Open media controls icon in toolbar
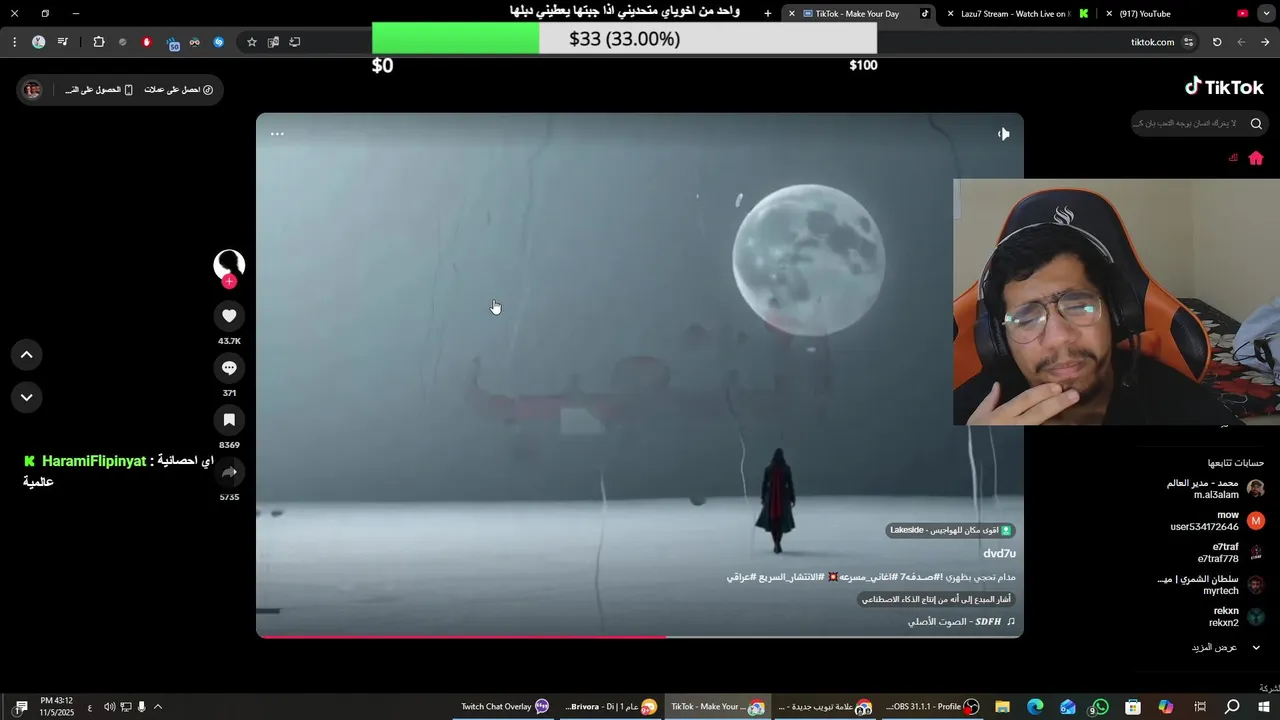Screen dimensions: 1280x720 click(63, 42)
